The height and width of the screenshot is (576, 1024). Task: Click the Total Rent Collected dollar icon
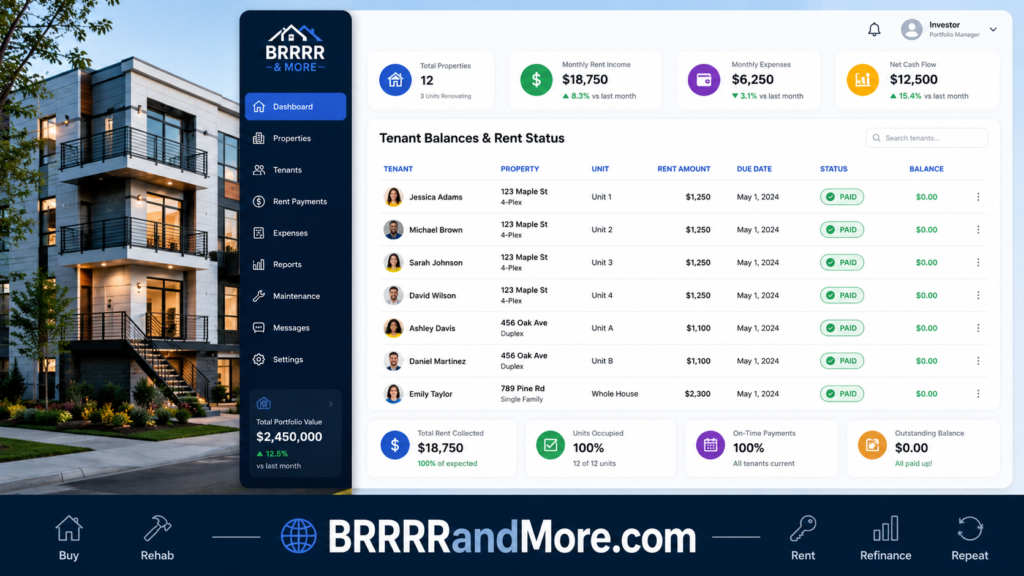coord(394,445)
